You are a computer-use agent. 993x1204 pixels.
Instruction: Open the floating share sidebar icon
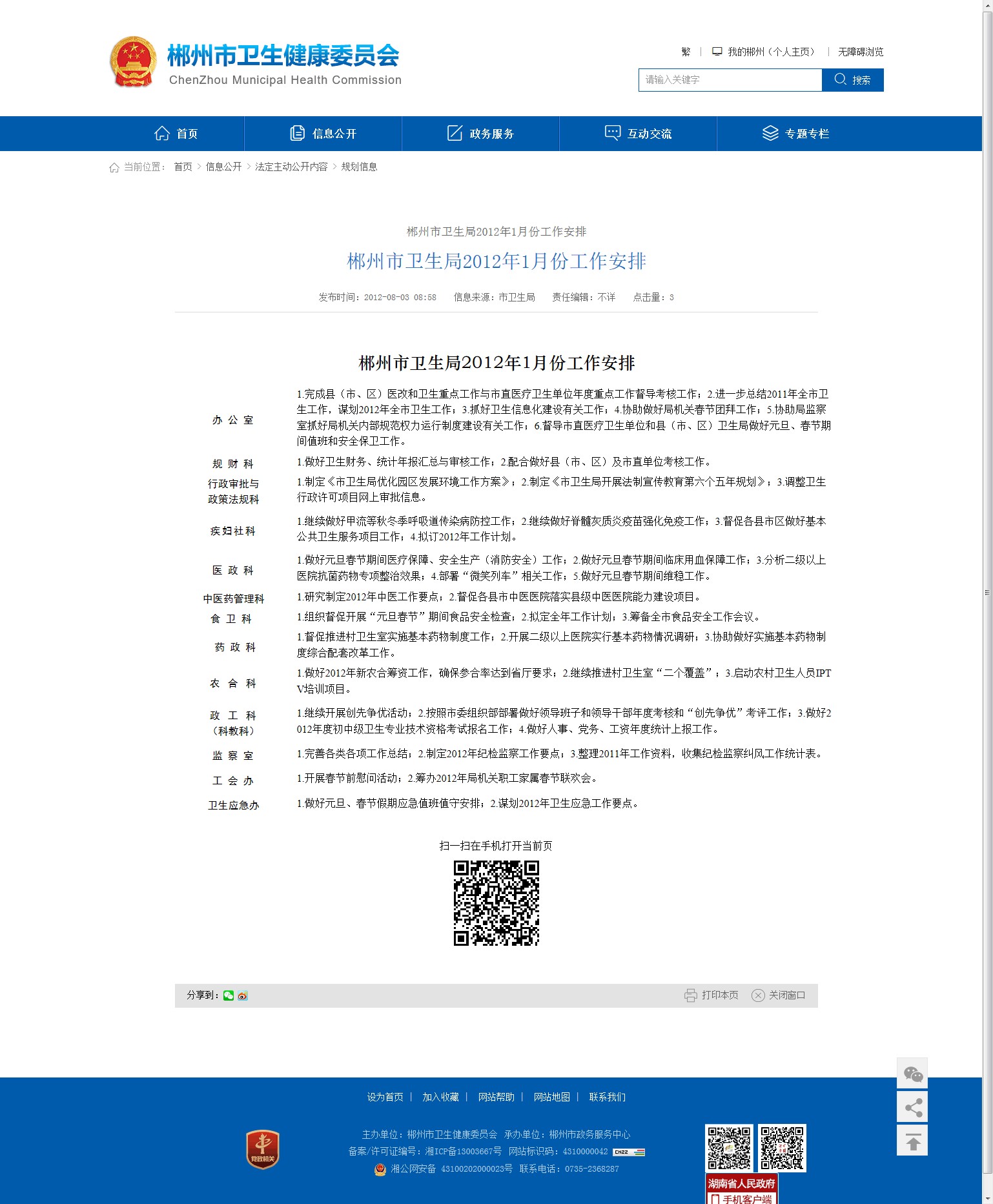912,1107
